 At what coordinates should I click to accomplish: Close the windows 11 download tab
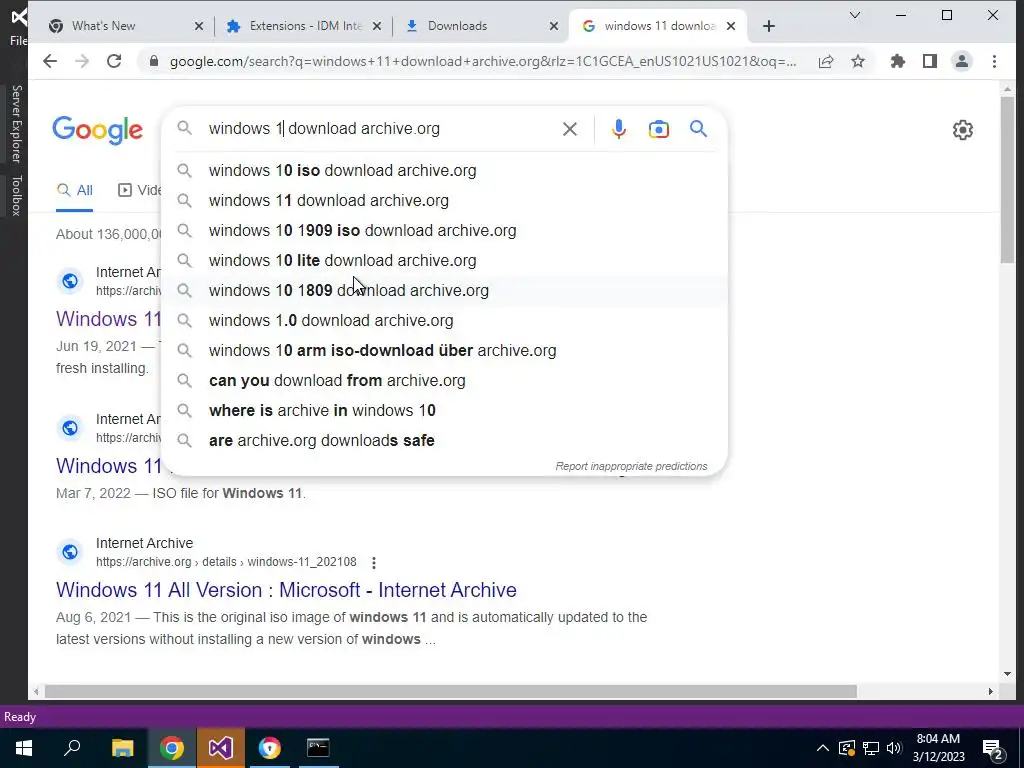[731, 26]
